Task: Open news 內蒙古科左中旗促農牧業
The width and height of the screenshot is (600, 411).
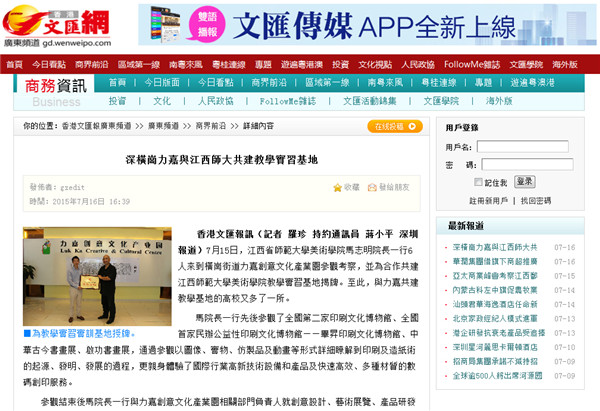Action: coord(495,290)
